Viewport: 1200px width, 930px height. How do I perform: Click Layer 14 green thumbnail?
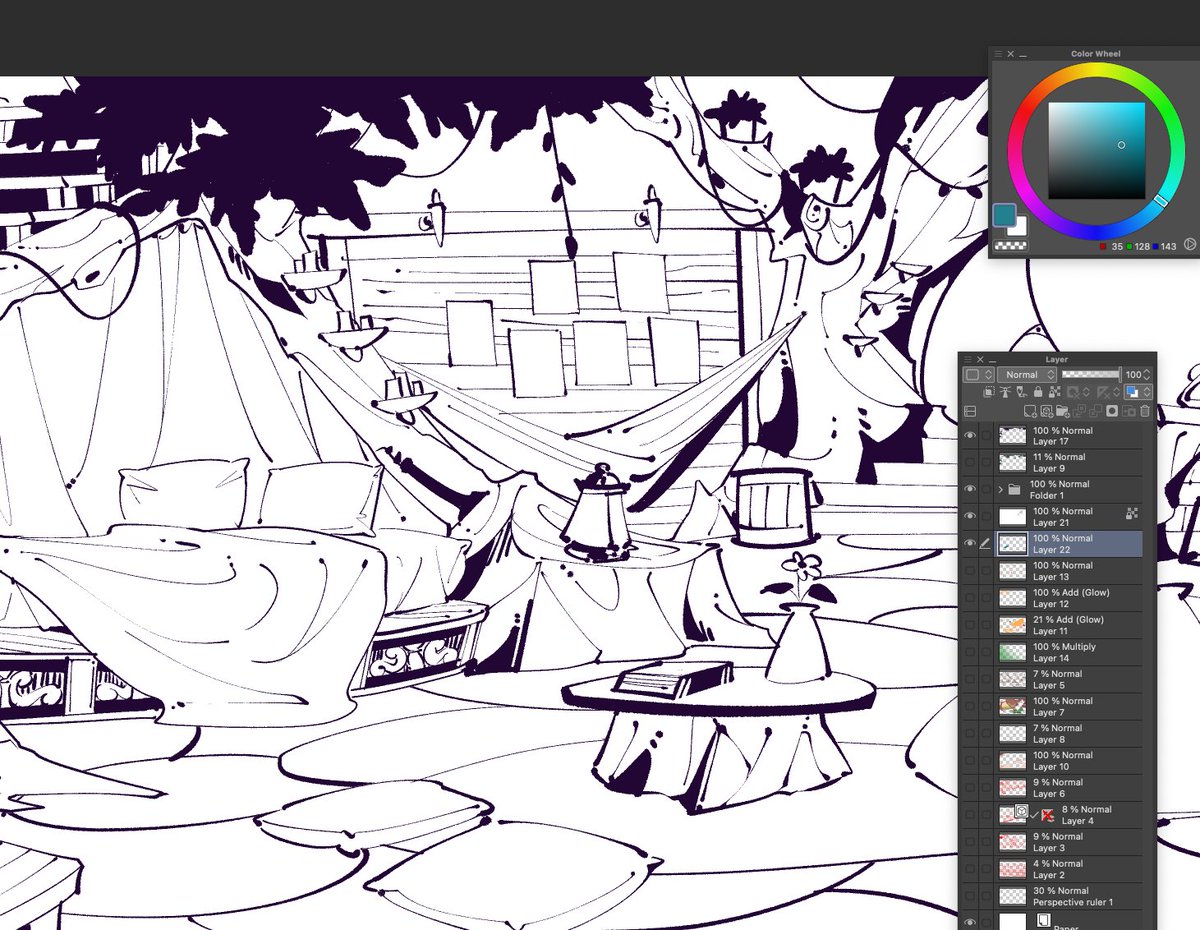(1013, 652)
